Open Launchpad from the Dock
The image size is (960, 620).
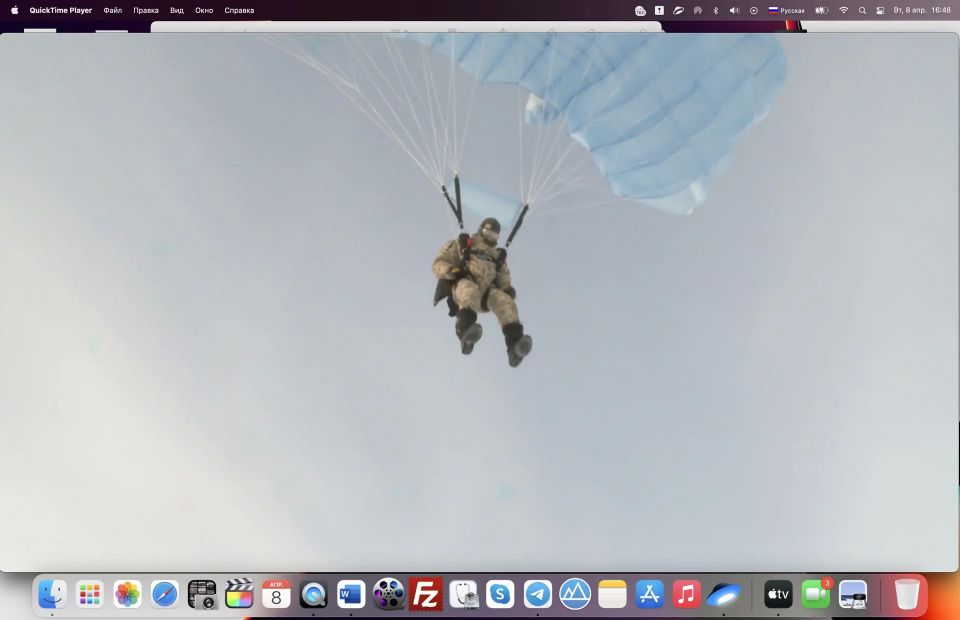[89, 594]
